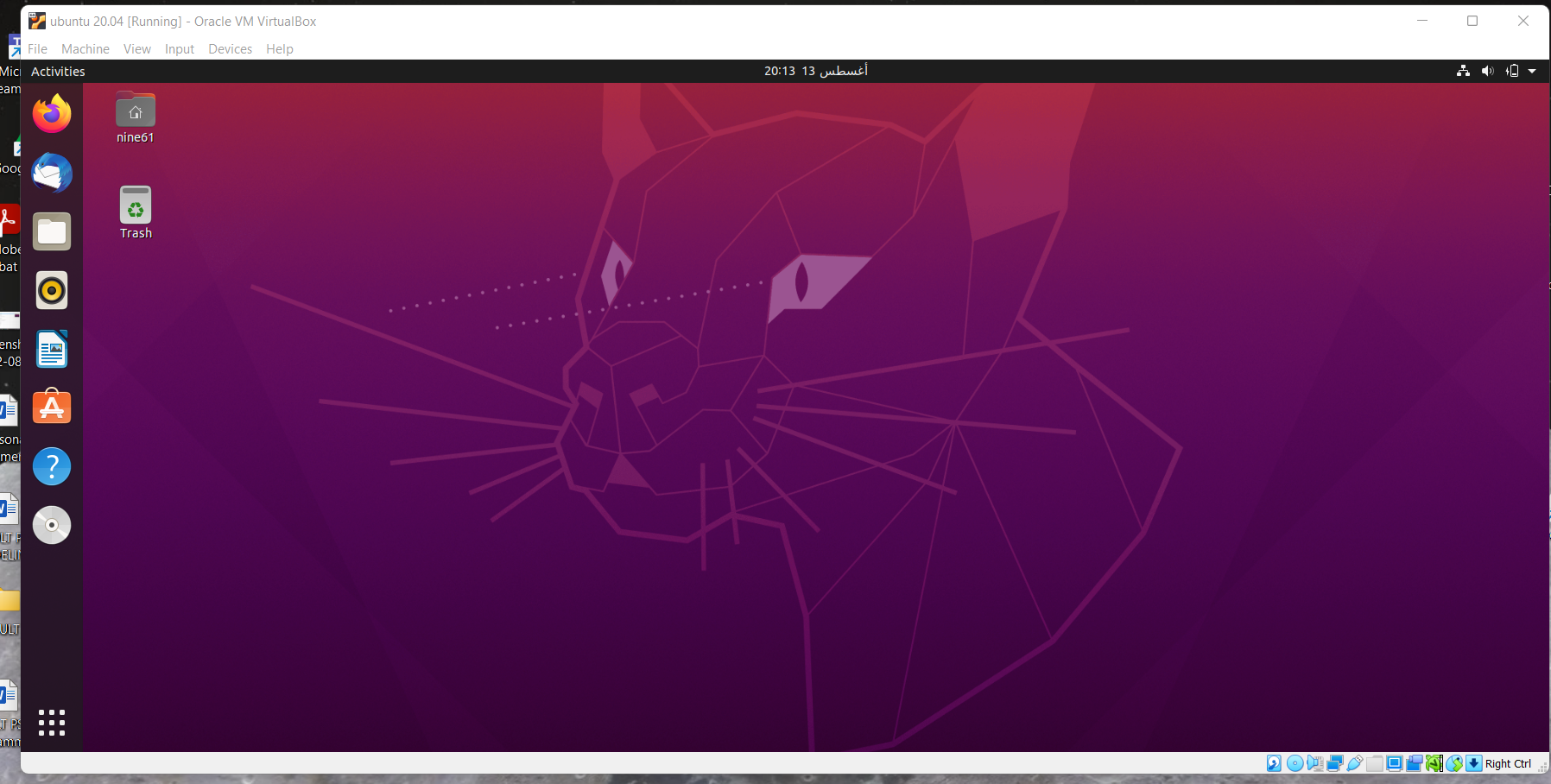Click the Activities button
1551x784 pixels.
point(57,71)
